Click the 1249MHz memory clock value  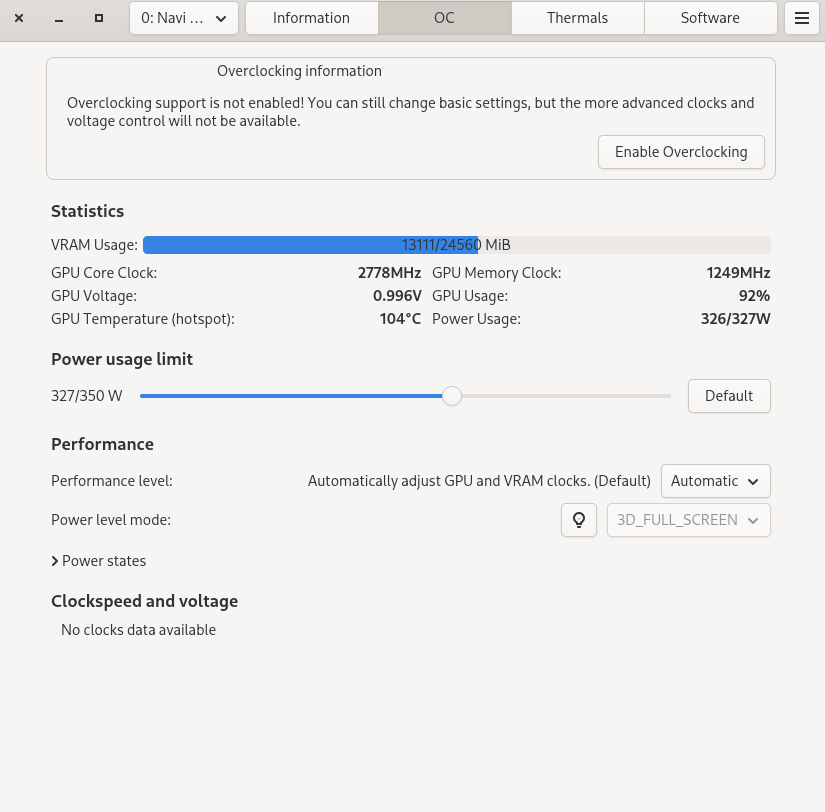[738, 273]
